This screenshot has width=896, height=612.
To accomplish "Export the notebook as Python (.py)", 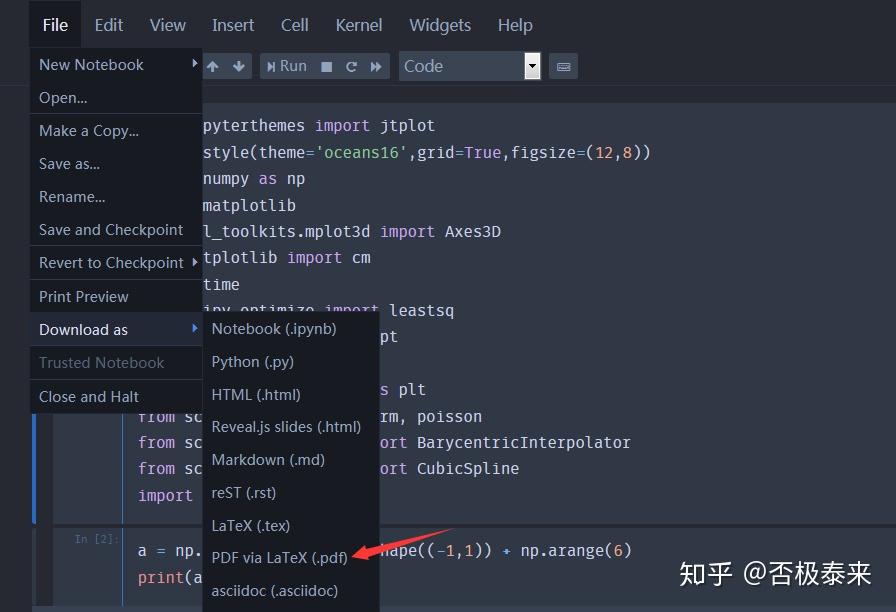I will (254, 361).
